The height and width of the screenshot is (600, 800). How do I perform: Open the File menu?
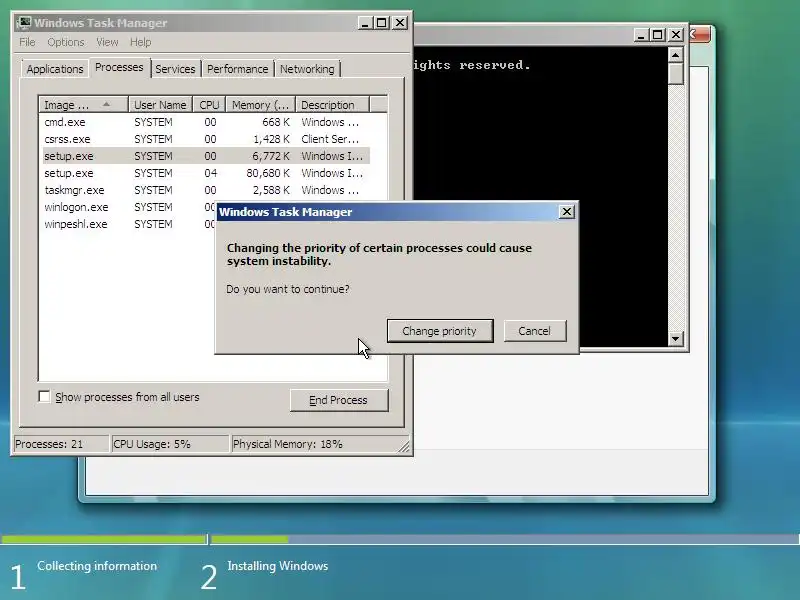click(27, 42)
